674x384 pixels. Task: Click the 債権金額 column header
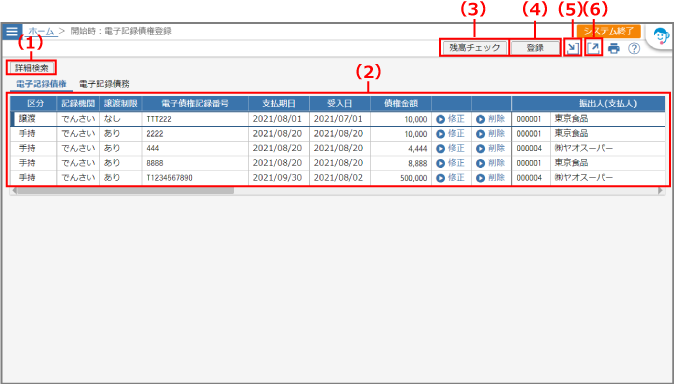401,104
